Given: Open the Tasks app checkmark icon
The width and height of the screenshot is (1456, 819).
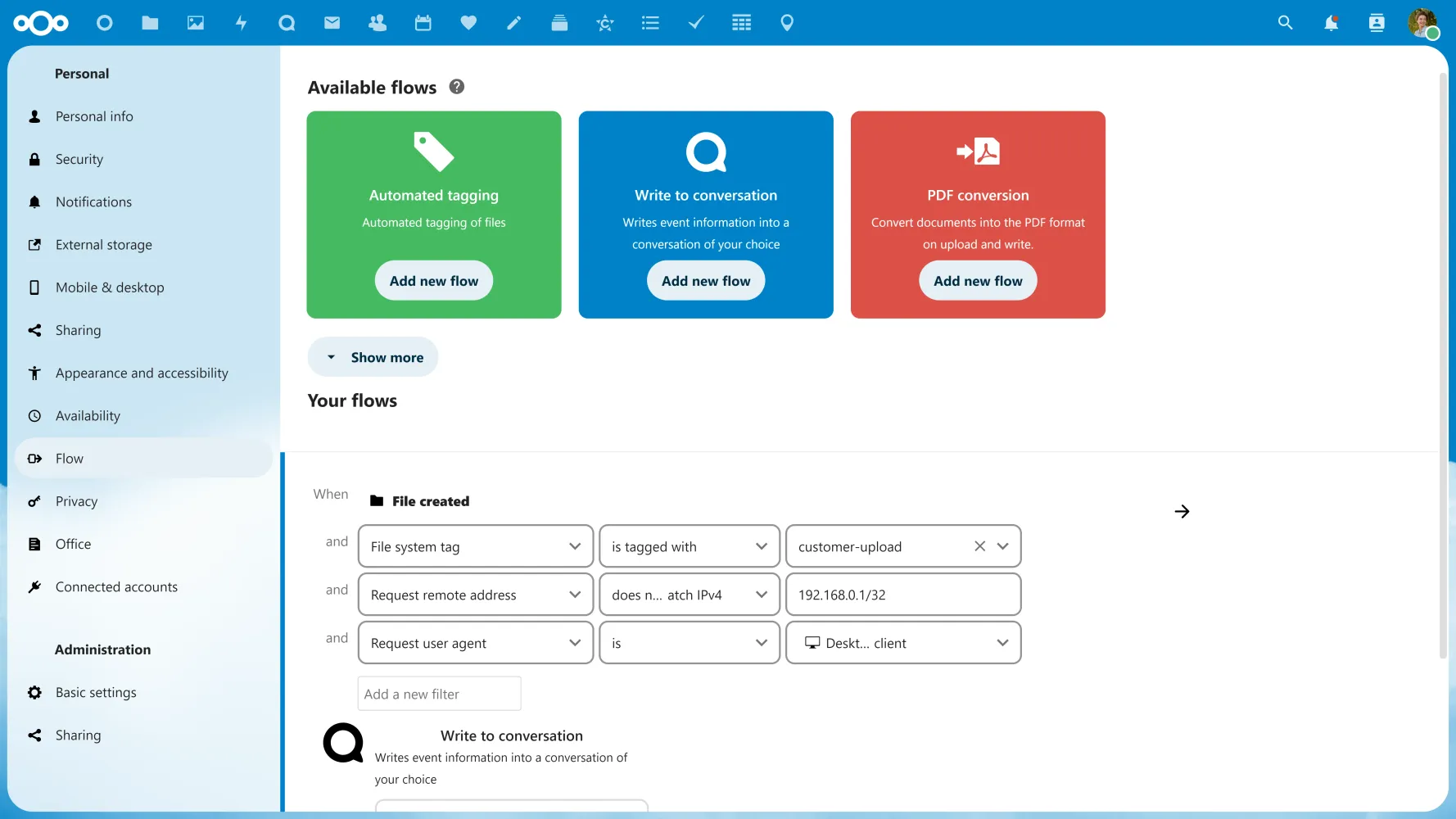Looking at the screenshot, I should pyautogui.click(x=696, y=23).
